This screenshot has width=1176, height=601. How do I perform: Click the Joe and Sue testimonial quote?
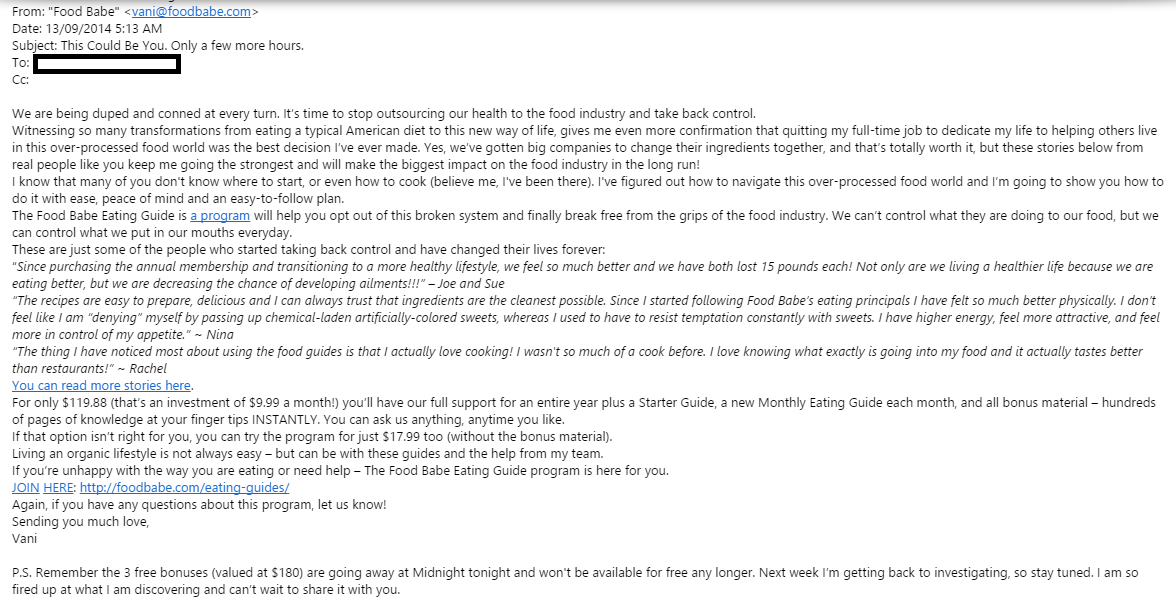click(400, 267)
